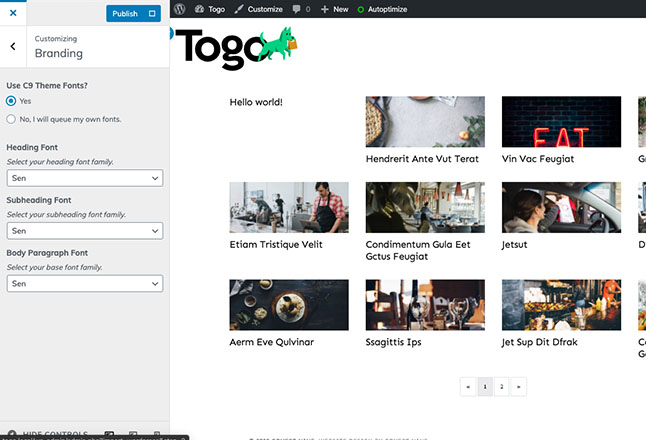This screenshot has width=646, height=440.
Task: Select No, I will queue my own fonts
Action: (11, 119)
